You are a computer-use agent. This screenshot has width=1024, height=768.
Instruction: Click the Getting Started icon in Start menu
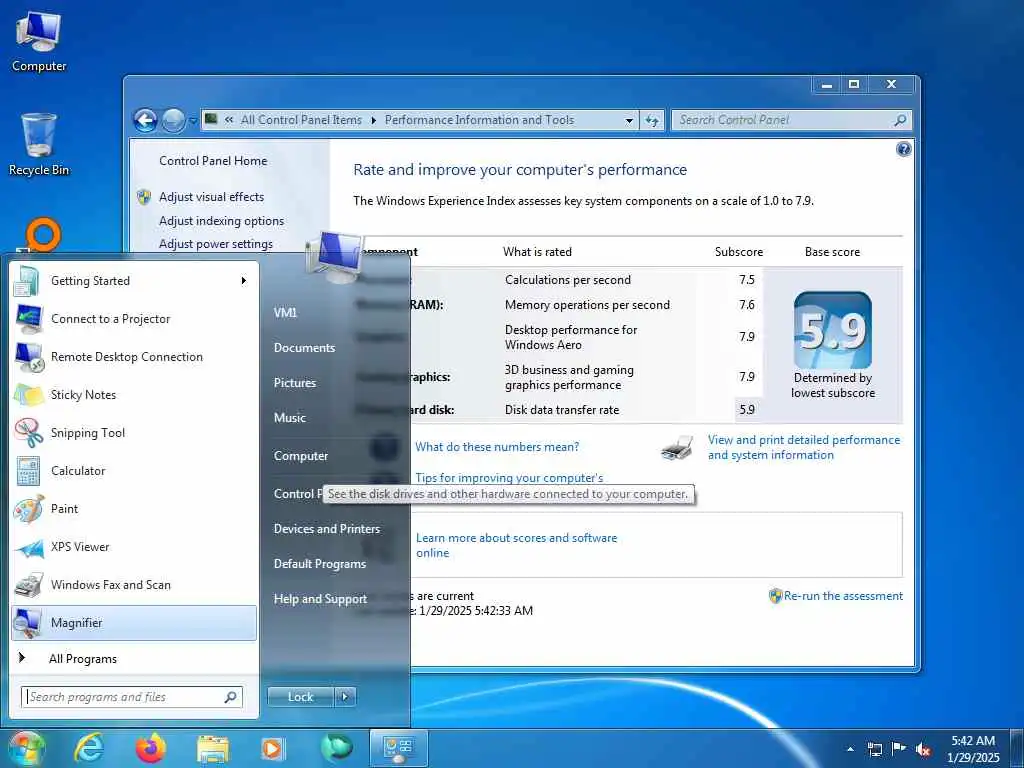[27, 281]
